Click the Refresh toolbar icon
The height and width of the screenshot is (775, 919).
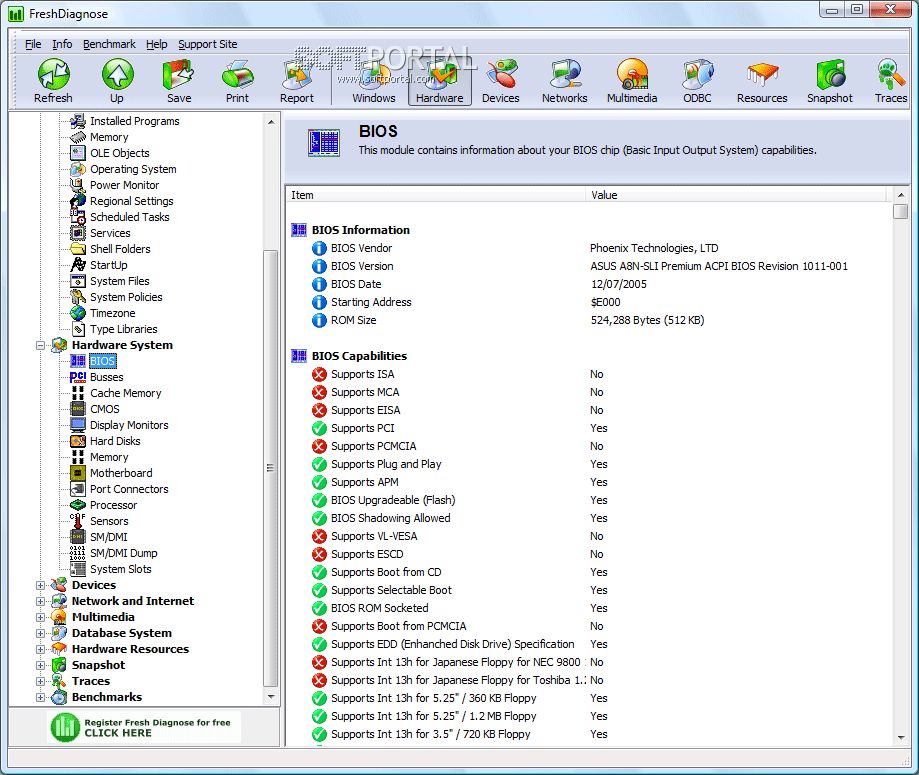[53, 81]
